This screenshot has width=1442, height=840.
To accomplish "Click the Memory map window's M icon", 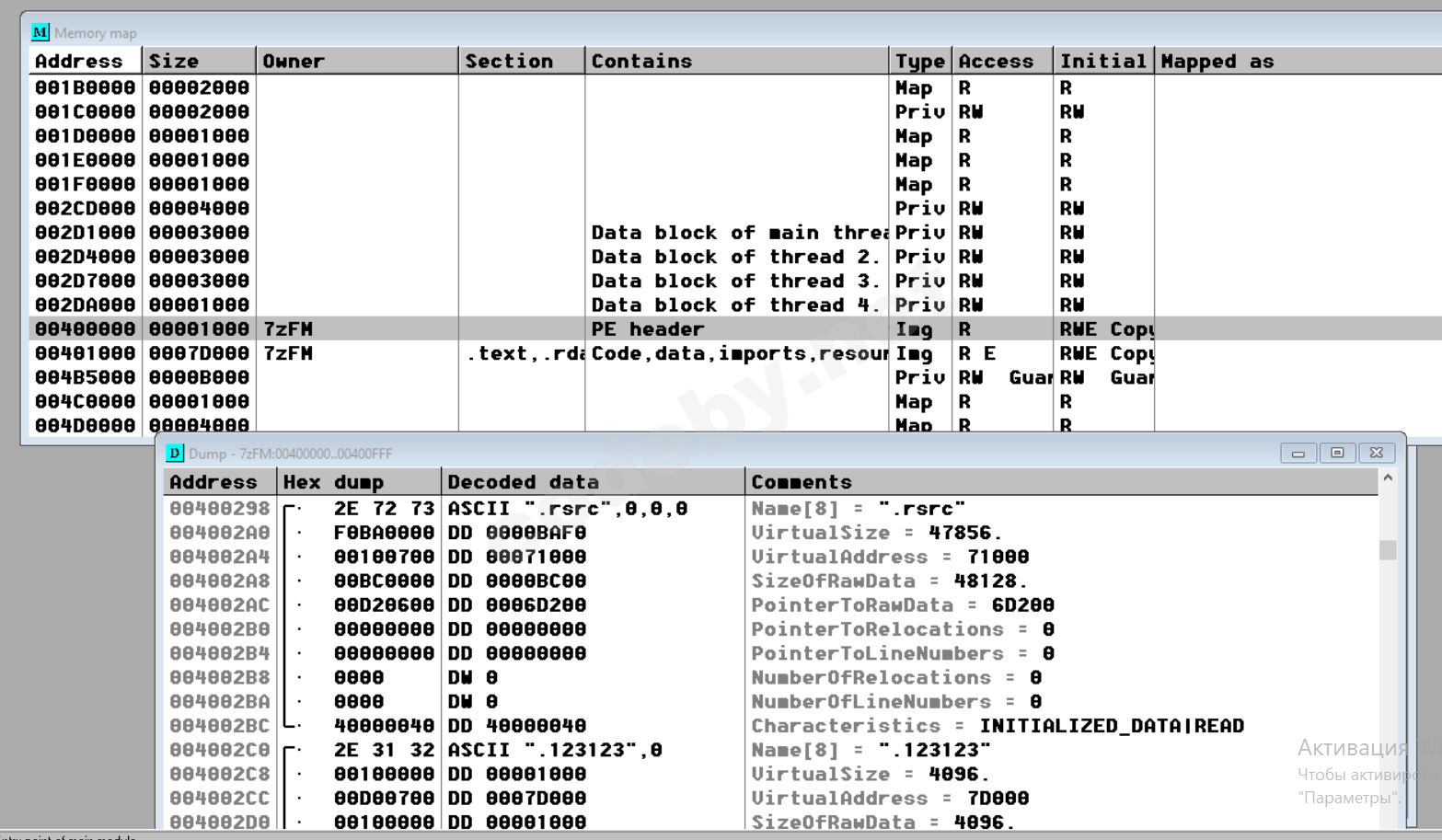I will (x=40, y=33).
